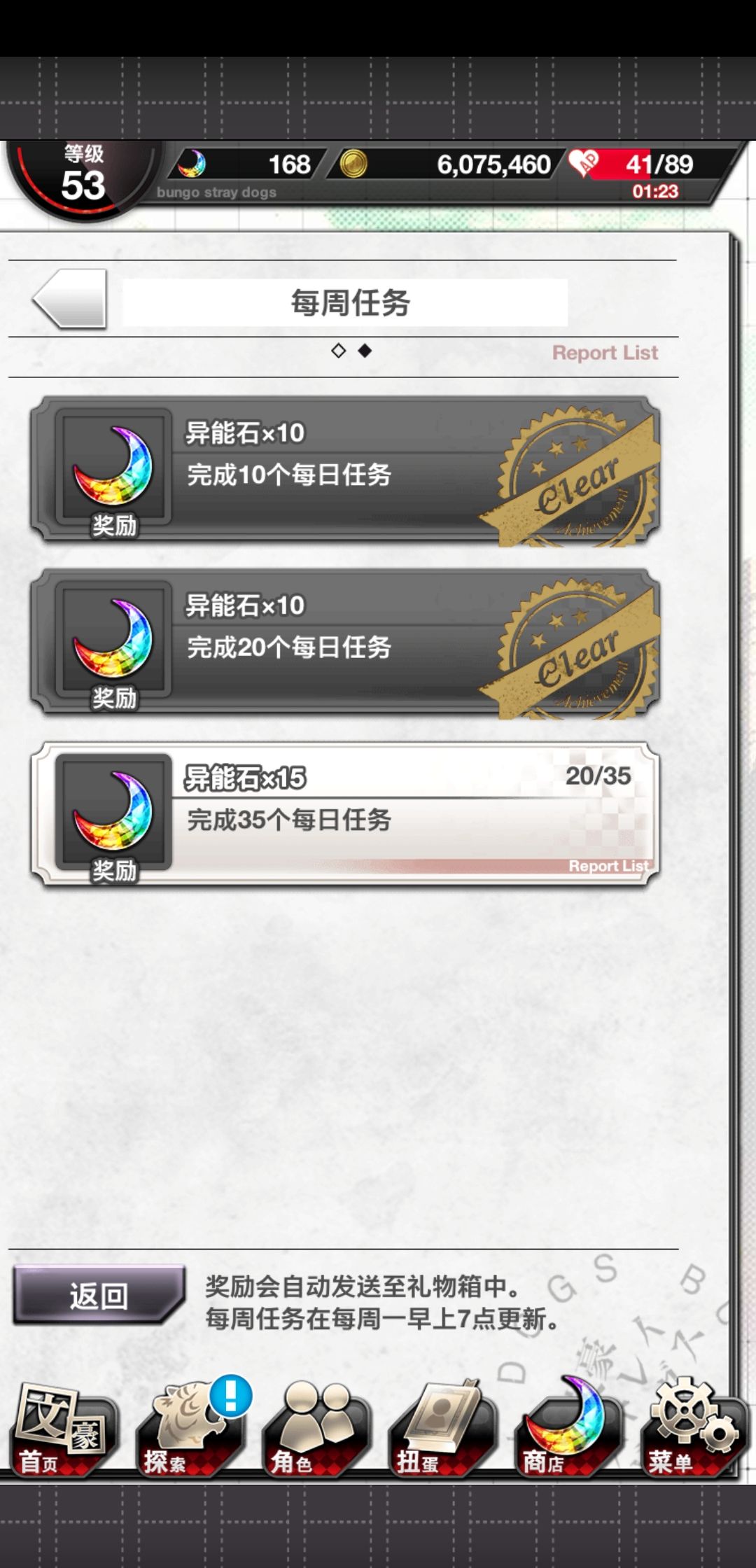Tap the gold coin icon in top bar
This screenshot has width=756, height=1568.
tap(353, 164)
